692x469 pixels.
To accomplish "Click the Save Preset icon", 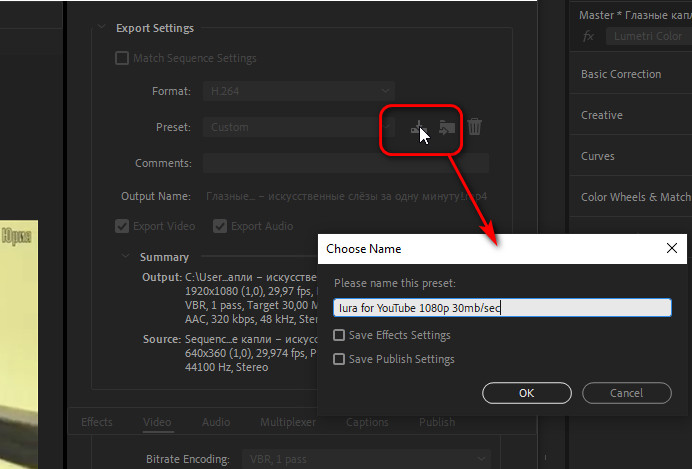I will tap(418, 127).
